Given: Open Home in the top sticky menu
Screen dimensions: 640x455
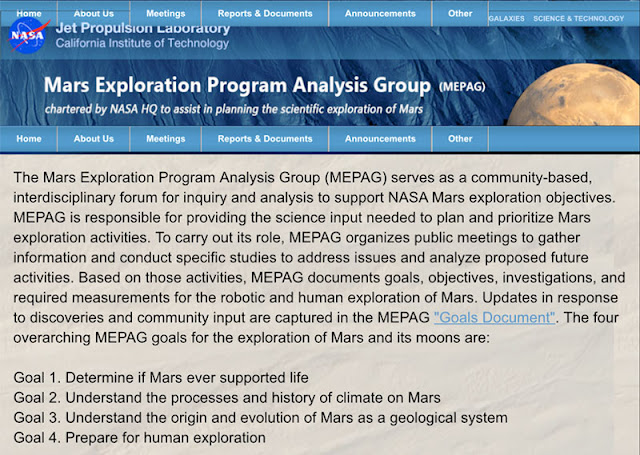Looking at the screenshot, I should click(29, 13).
